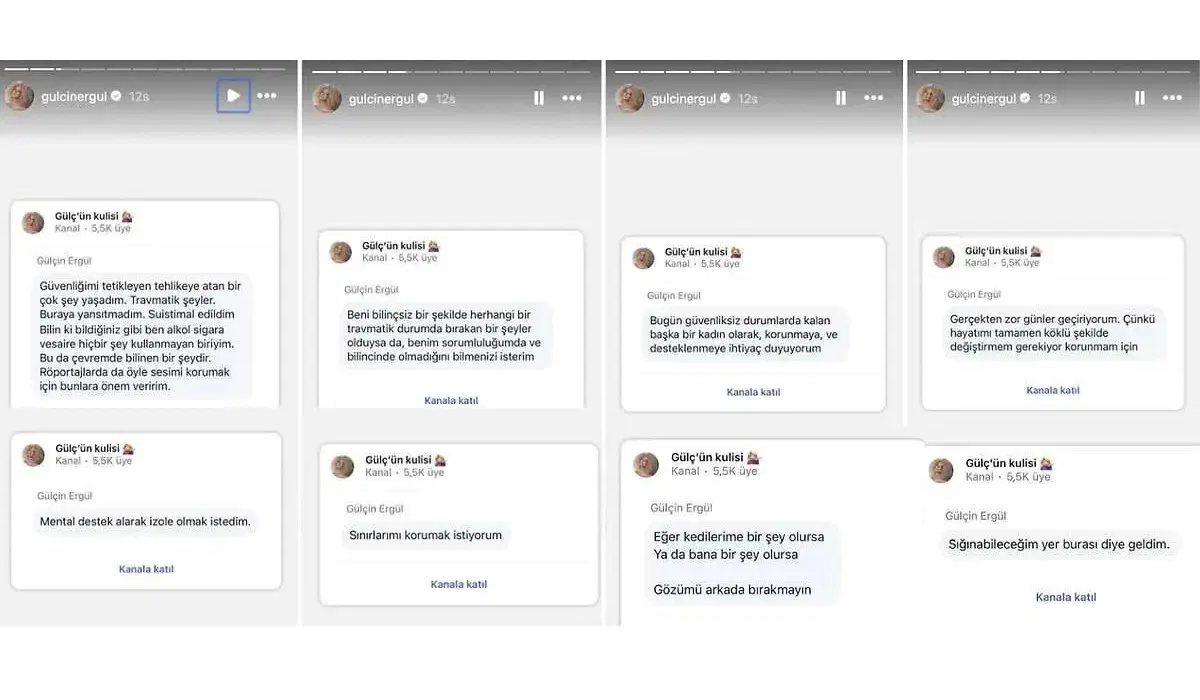Image resolution: width=1200 pixels, height=700 pixels.
Task: Open the three-dot menu in the second story
Action: coord(572,98)
